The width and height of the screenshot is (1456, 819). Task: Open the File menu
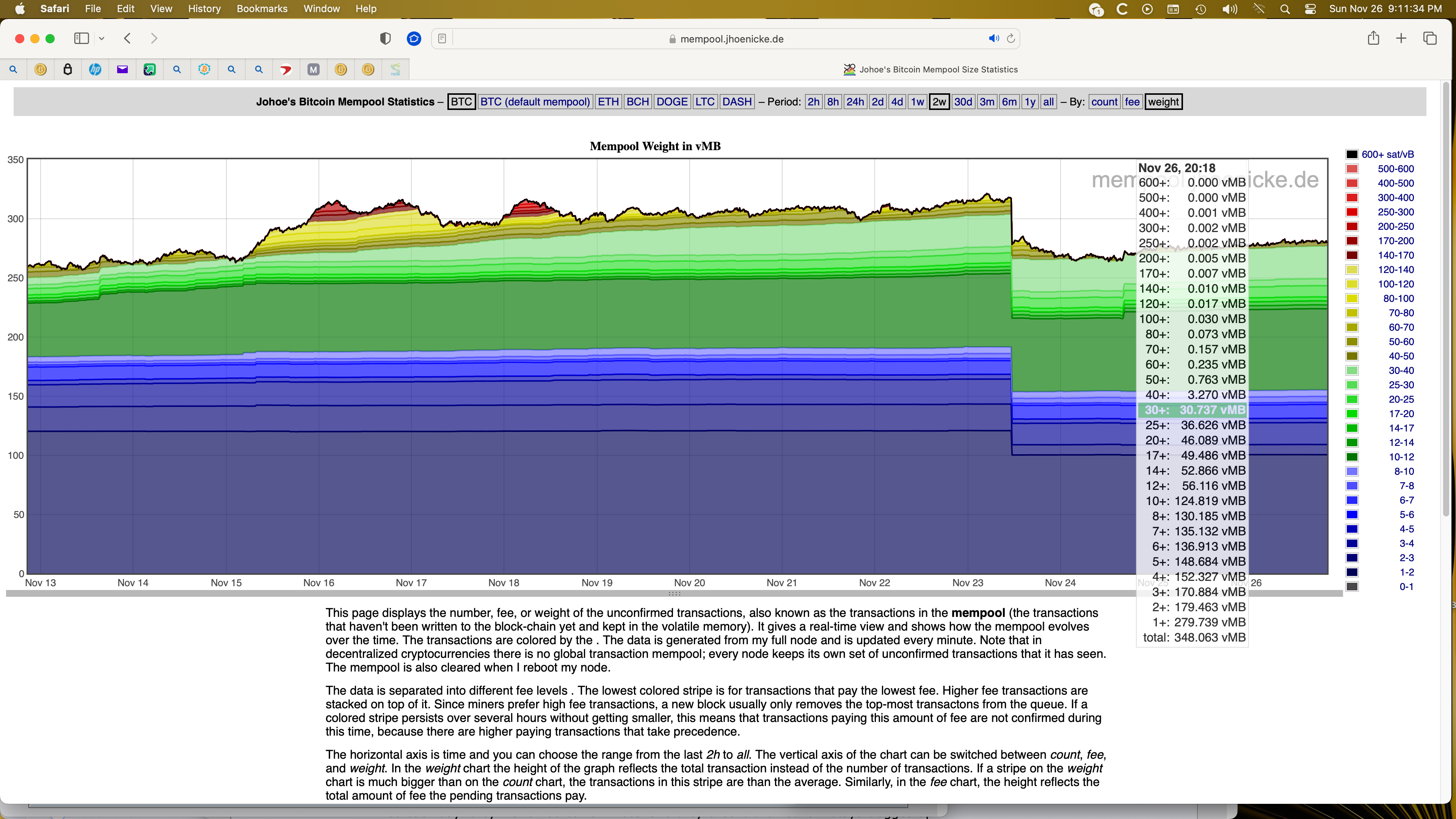(93, 8)
